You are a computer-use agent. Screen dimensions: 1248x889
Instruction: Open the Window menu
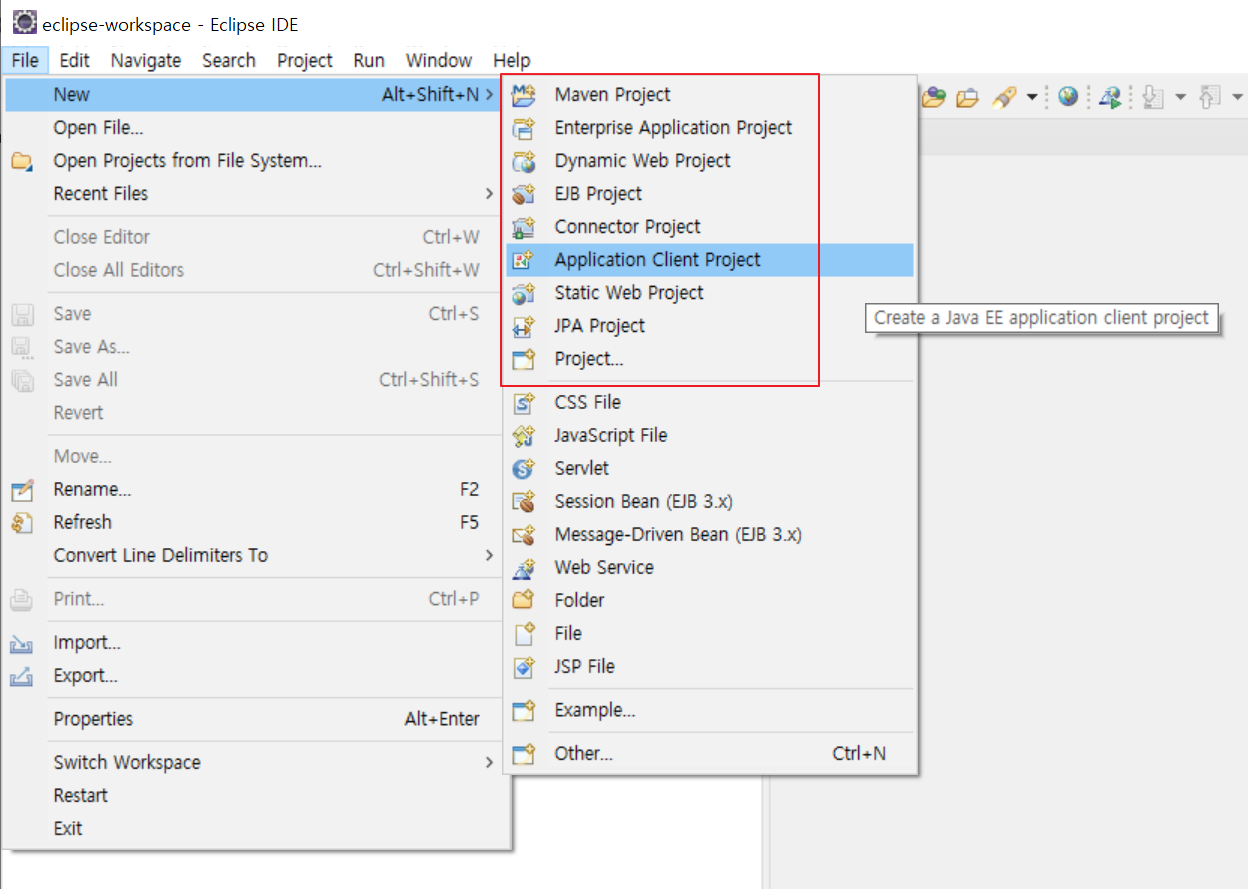(439, 60)
